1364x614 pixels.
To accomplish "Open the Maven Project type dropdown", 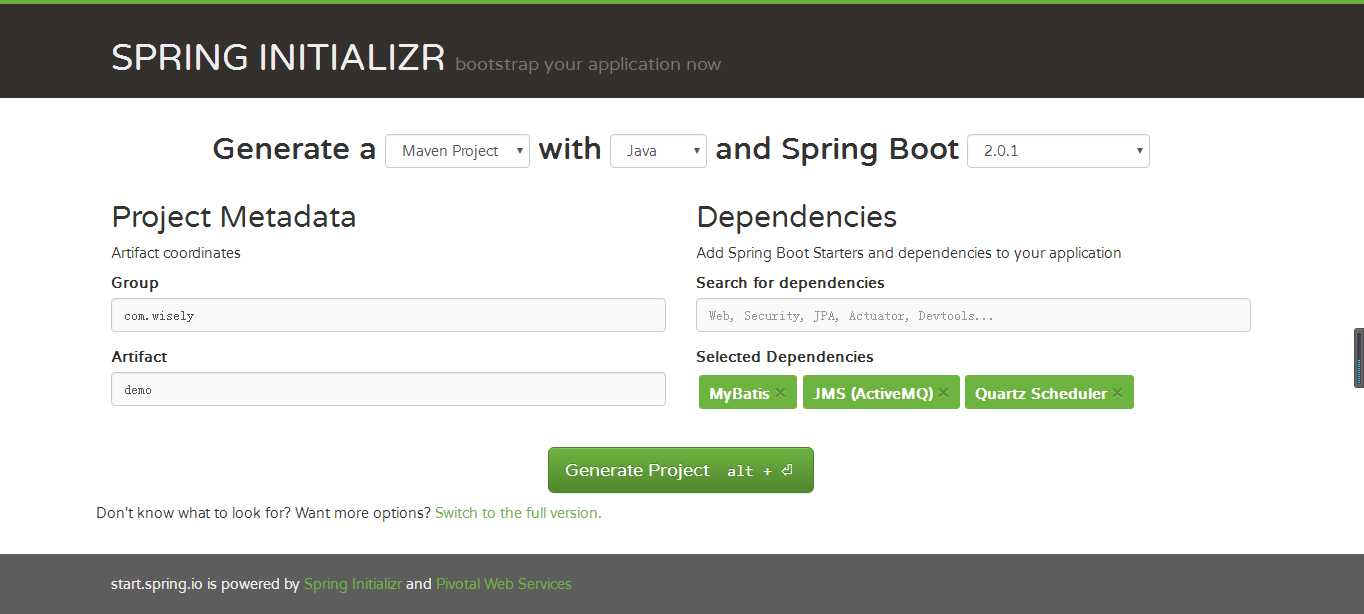I will pyautogui.click(x=457, y=151).
